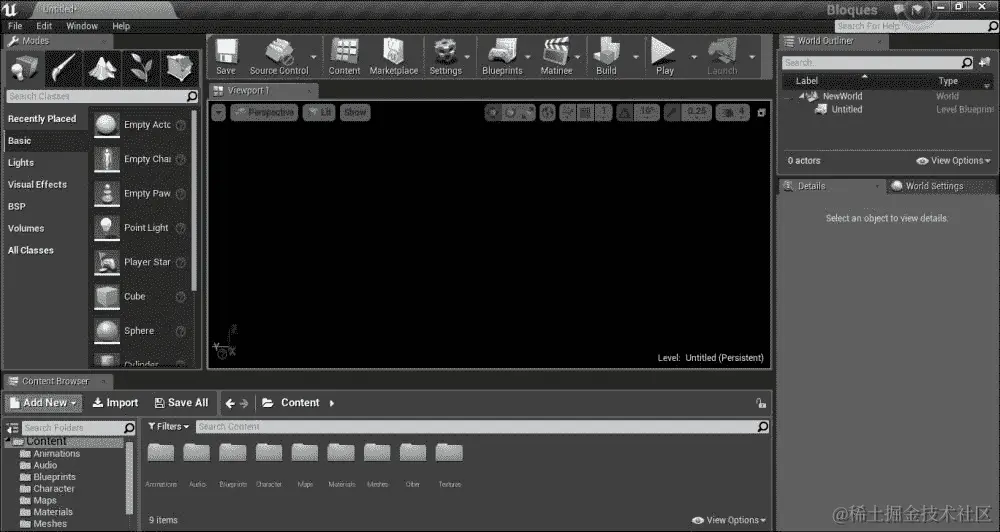Toggle the sources panel next to Search Folders

(13, 428)
